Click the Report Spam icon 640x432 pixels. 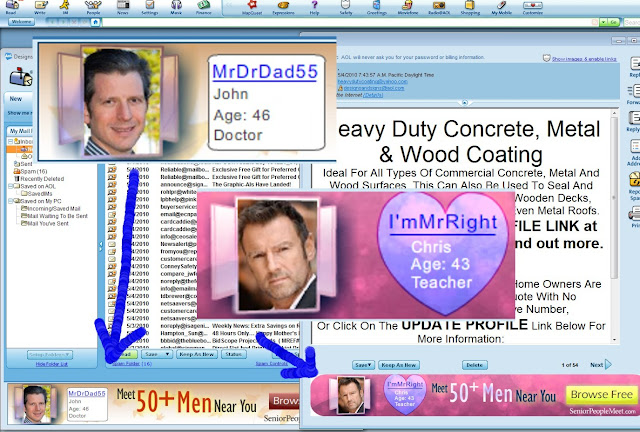click(x=635, y=186)
